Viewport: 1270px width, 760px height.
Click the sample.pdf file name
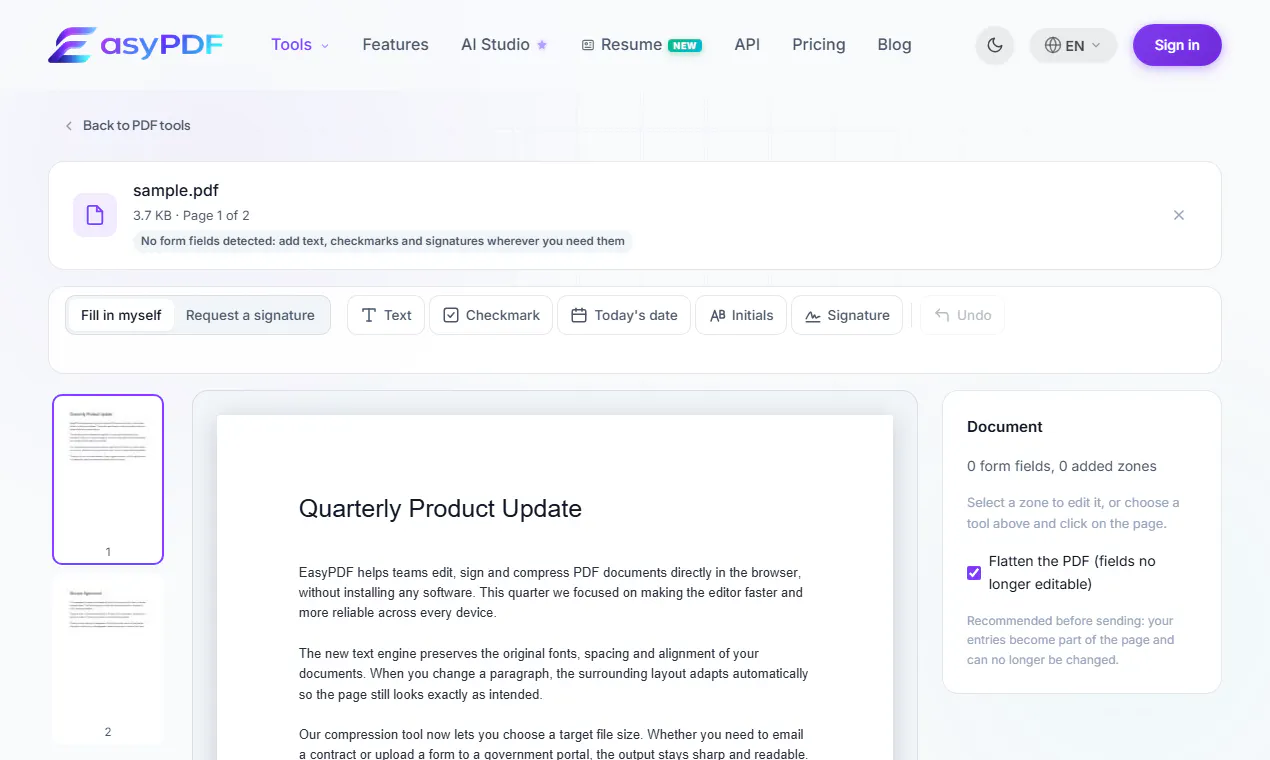[x=176, y=190]
